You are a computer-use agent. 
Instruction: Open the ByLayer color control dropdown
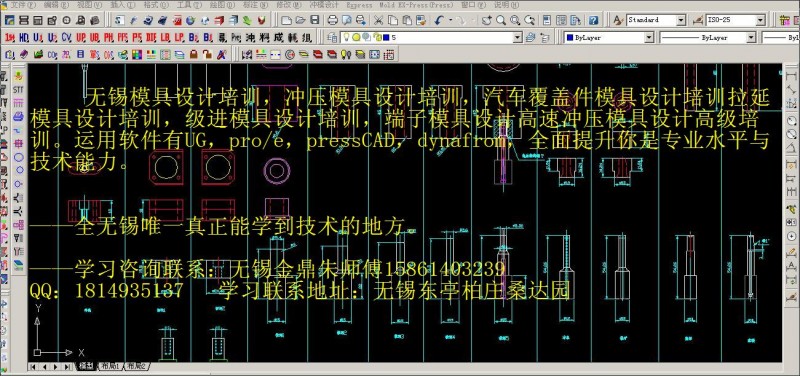click(648, 38)
